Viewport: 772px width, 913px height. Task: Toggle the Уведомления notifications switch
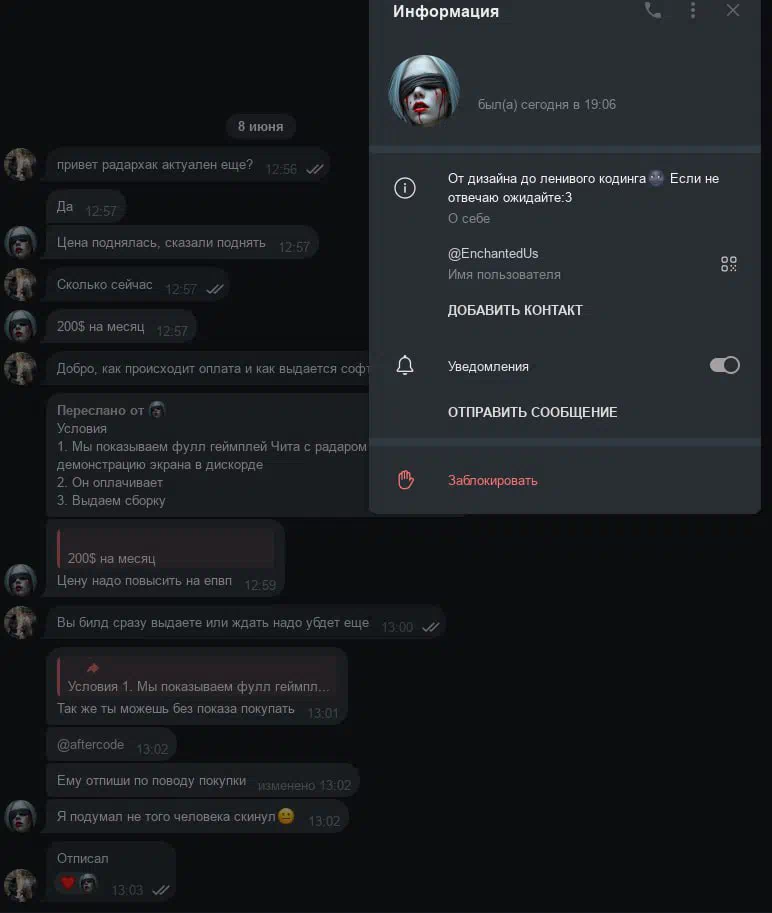(x=724, y=365)
